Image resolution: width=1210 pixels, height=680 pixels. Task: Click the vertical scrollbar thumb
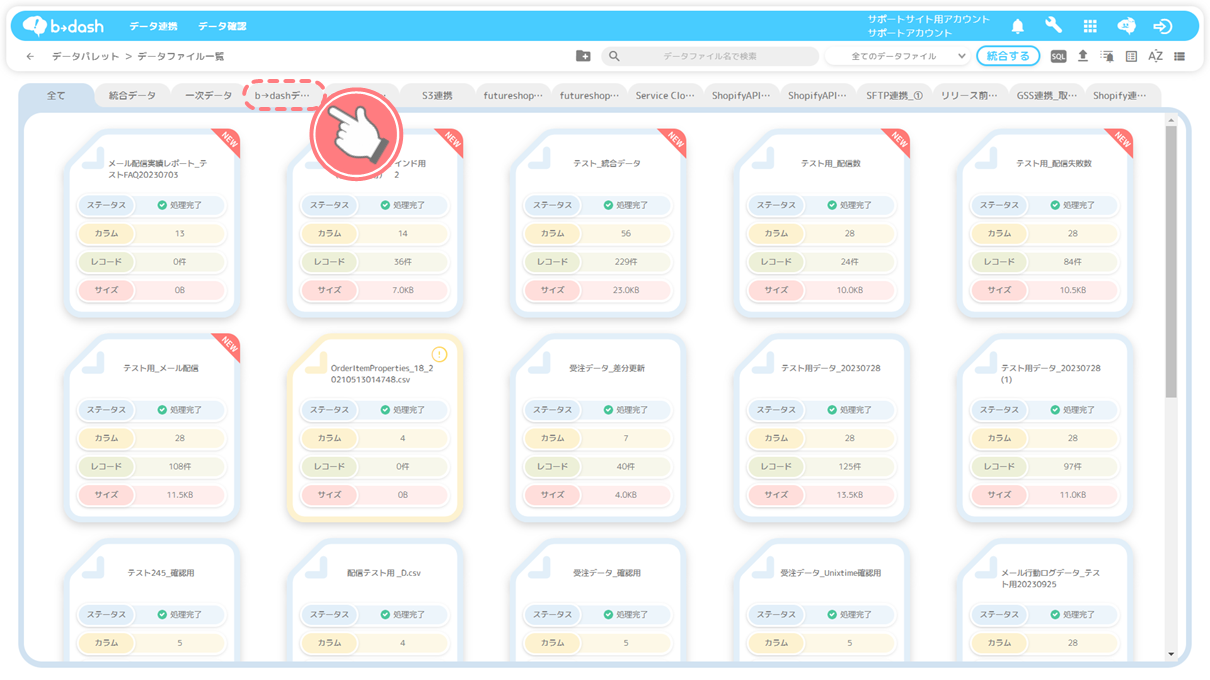point(1171,262)
